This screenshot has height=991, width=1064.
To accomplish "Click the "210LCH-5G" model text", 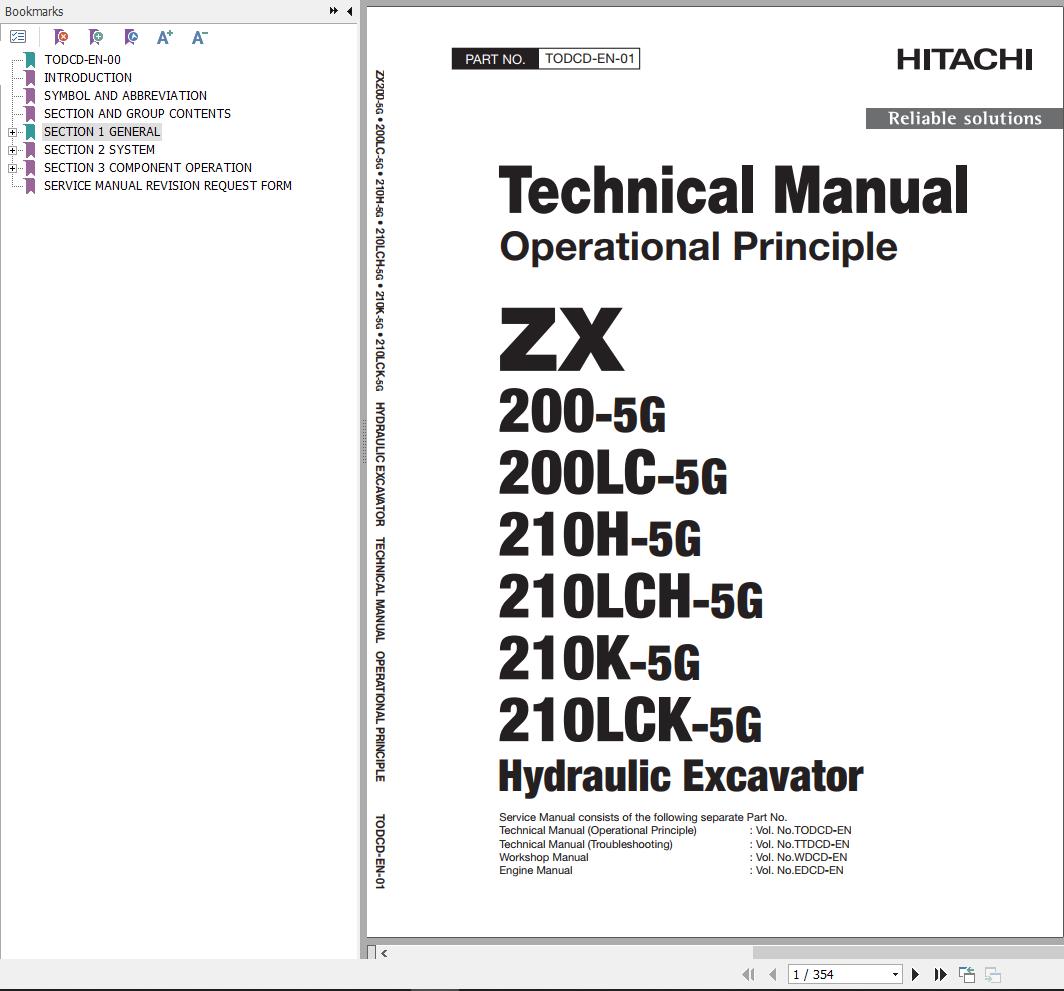I will 630,596.
